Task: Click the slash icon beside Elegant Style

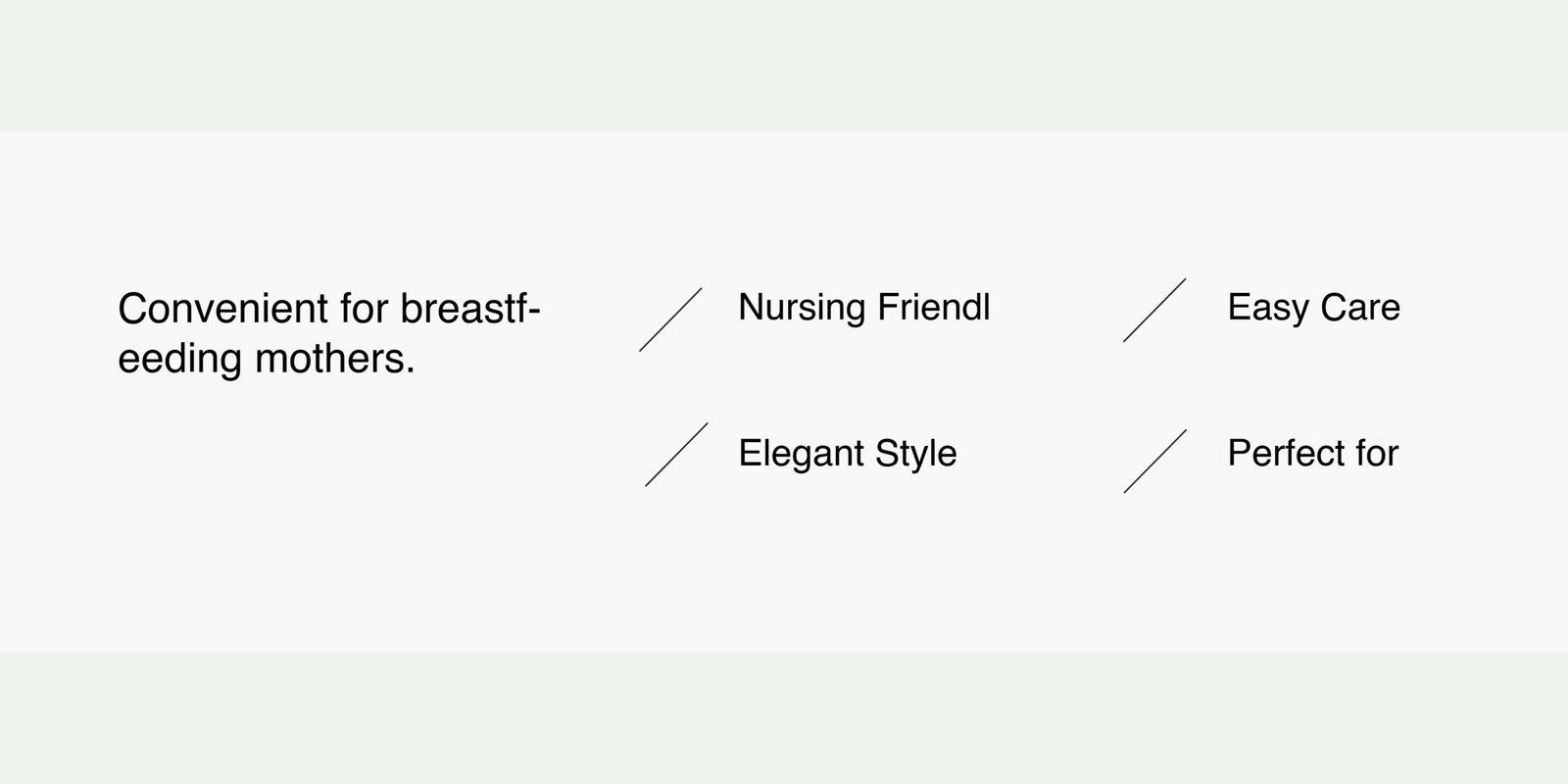Action: [x=676, y=455]
